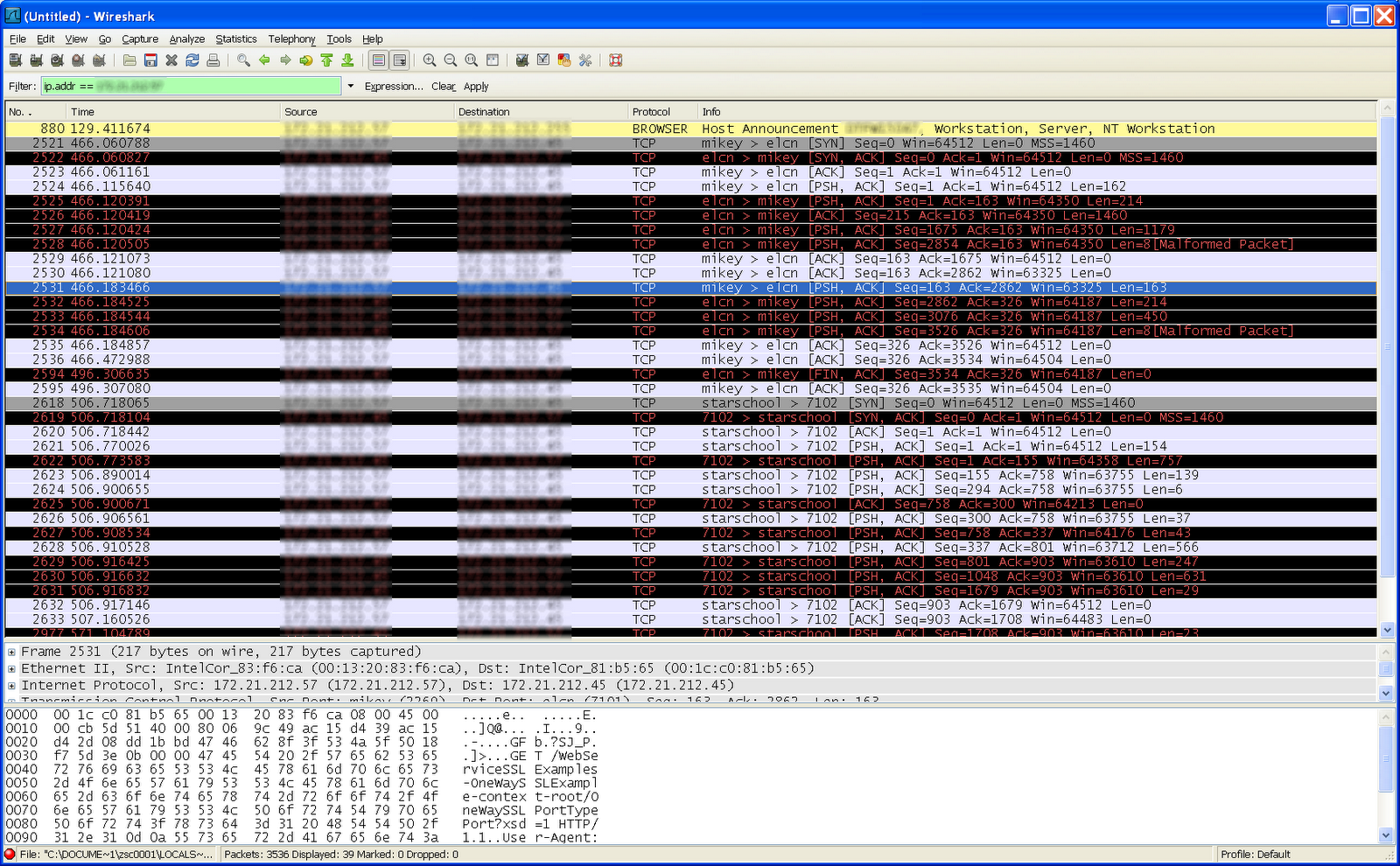This screenshot has width=1400, height=866.
Task: Jump to the last packet
Action: click(x=348, y=60)
